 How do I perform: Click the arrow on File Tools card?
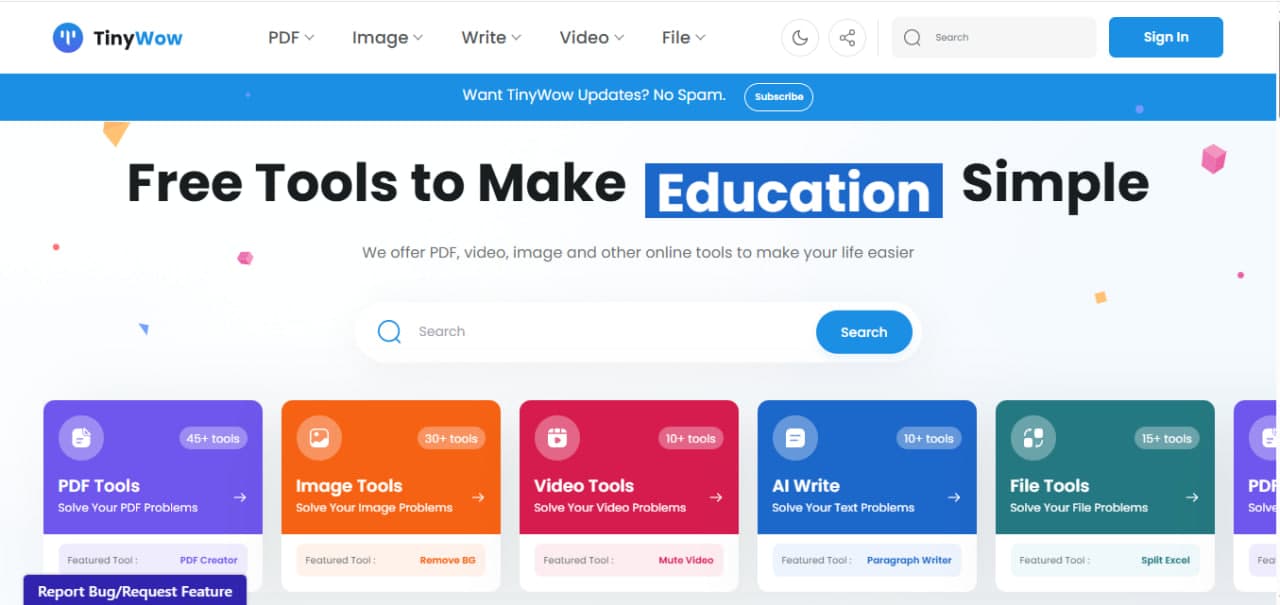pyautogui.click(x=1192, y=497)
